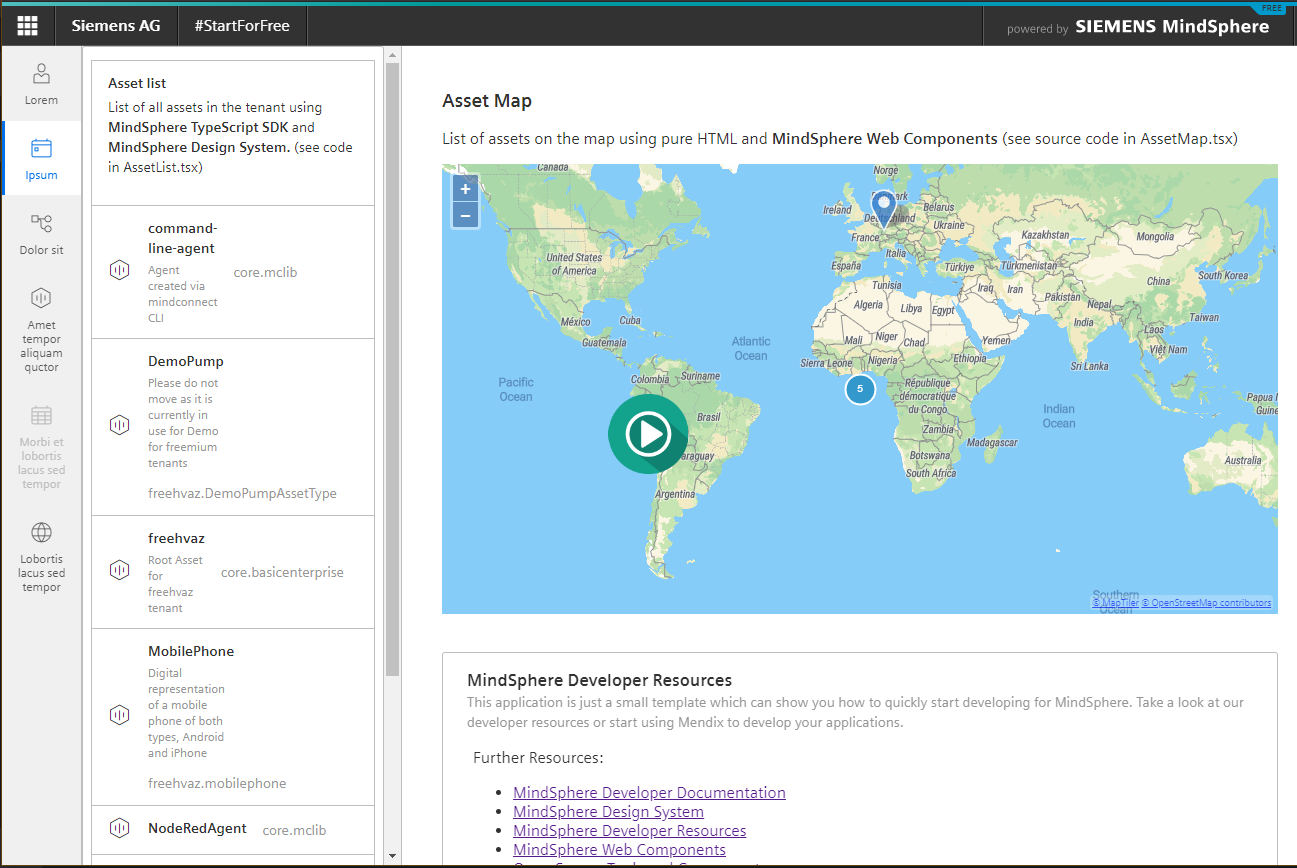Viewport: 1297px width, 868px height.
Task: Click the hexagon icon of command-line-agent asset
Action: 120,270
